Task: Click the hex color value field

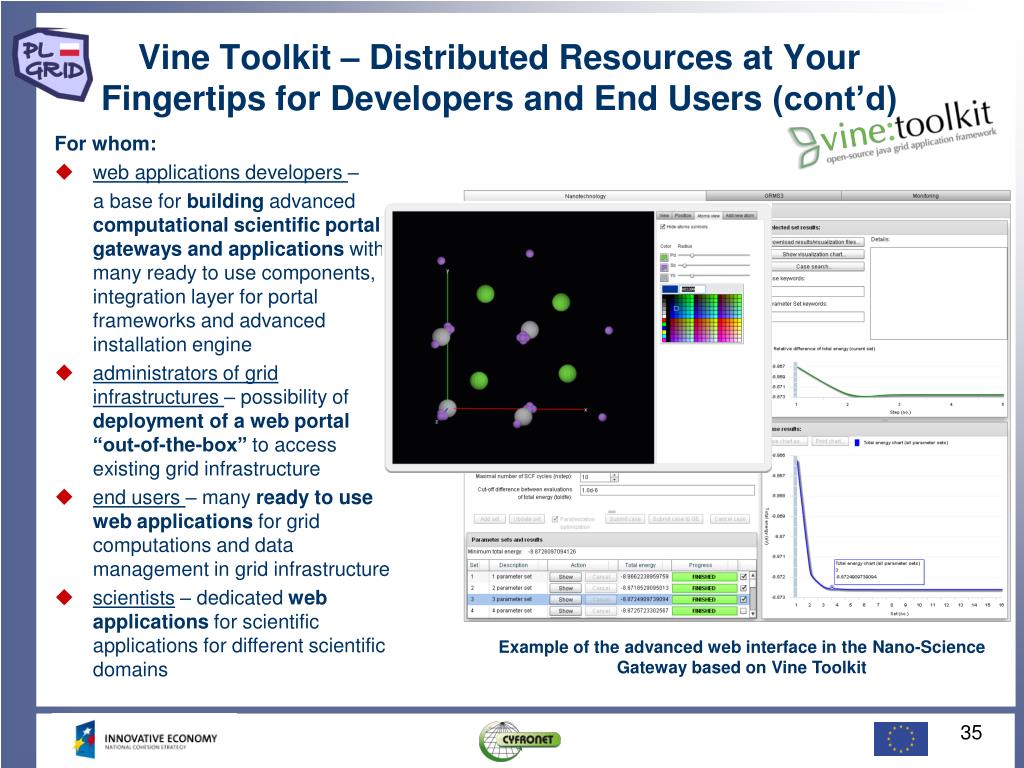Action: point(693,289)
